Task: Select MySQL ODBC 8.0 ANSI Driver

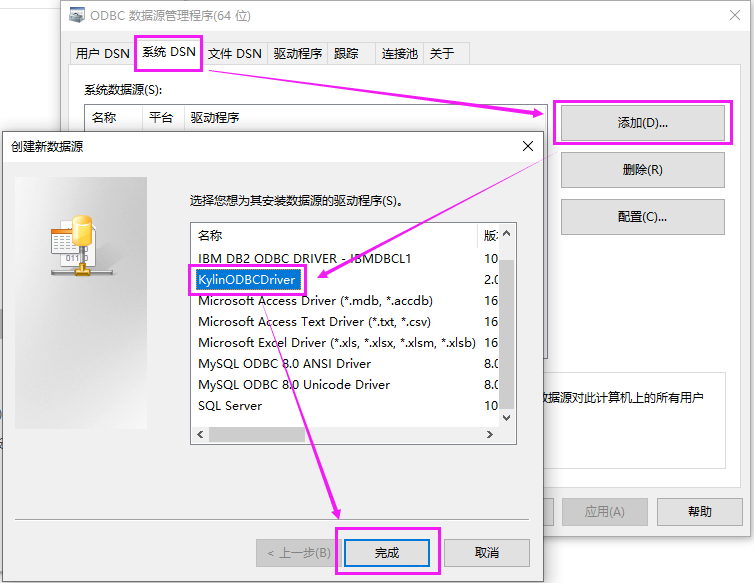Action: pos(284,364)
